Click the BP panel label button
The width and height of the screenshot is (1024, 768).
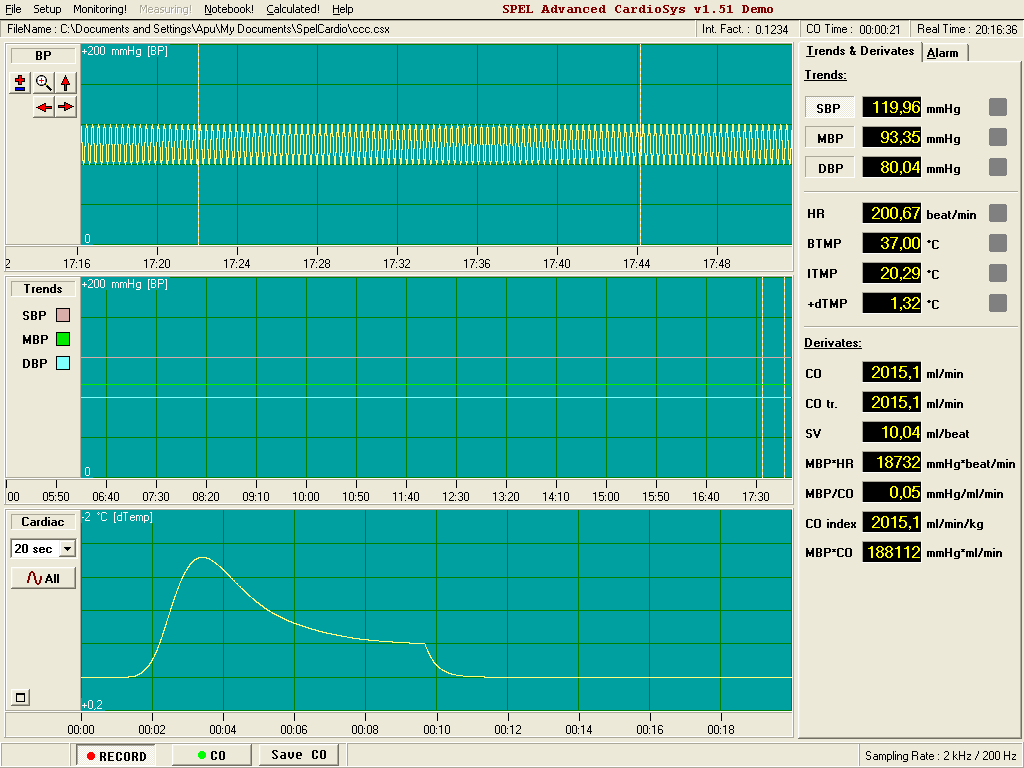pyautogui.click(x=43, y=56)
